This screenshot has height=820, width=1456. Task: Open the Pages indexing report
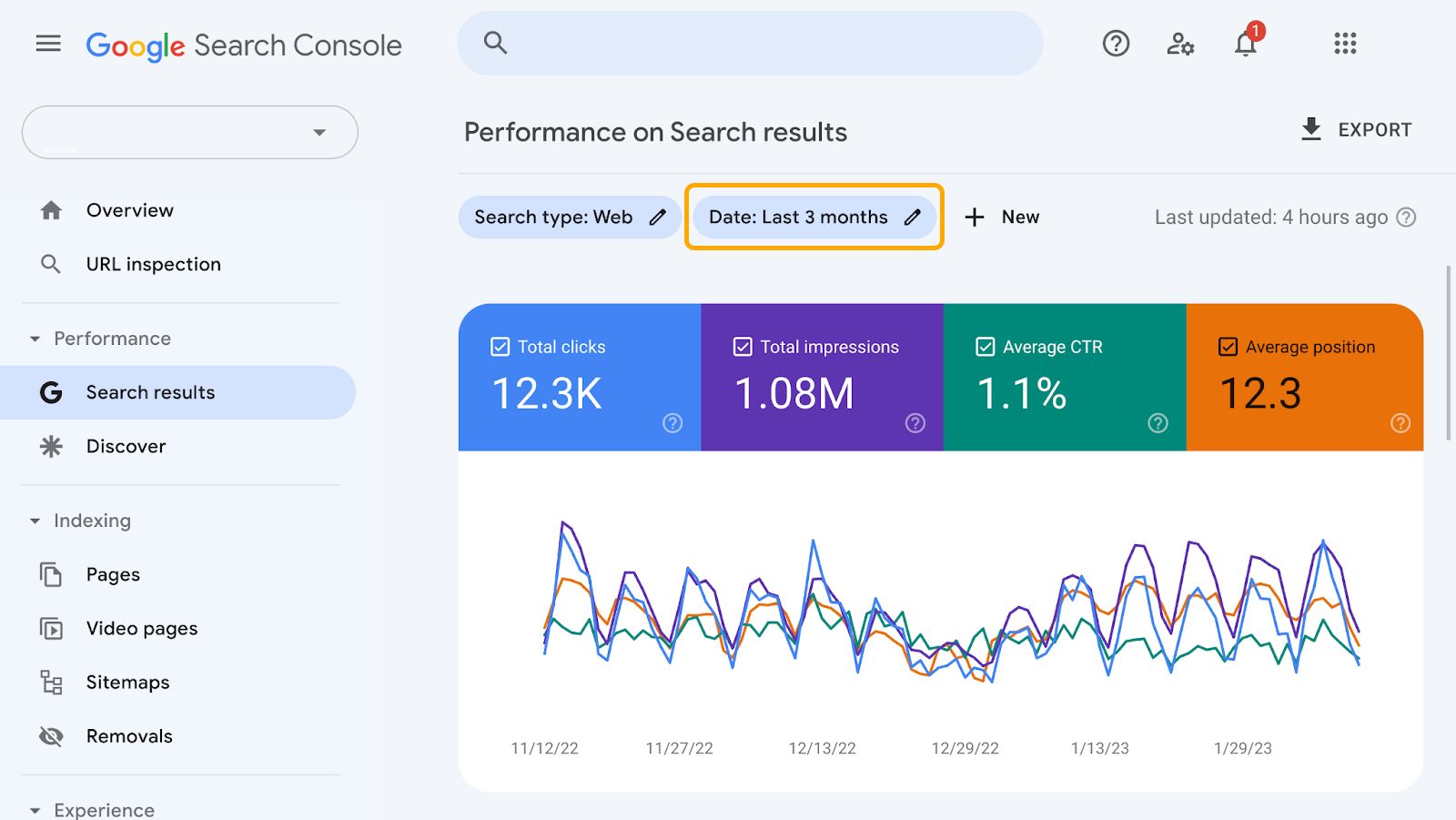[112, 574]
